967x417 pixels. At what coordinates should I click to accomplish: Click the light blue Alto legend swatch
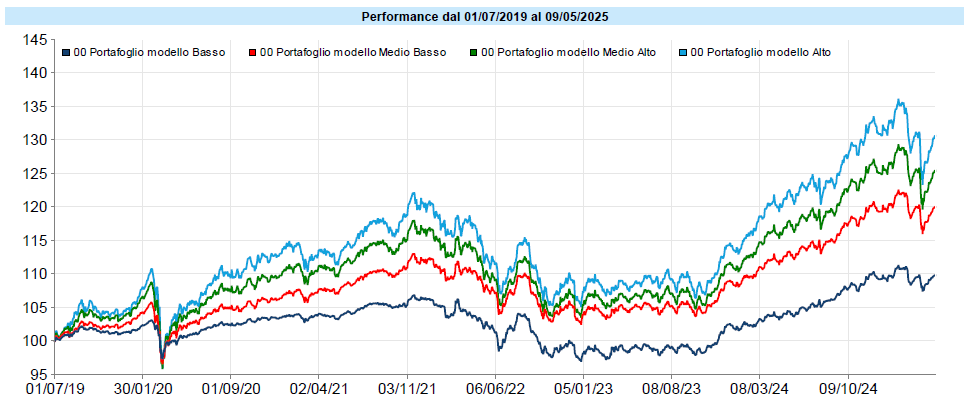(682, 53)
